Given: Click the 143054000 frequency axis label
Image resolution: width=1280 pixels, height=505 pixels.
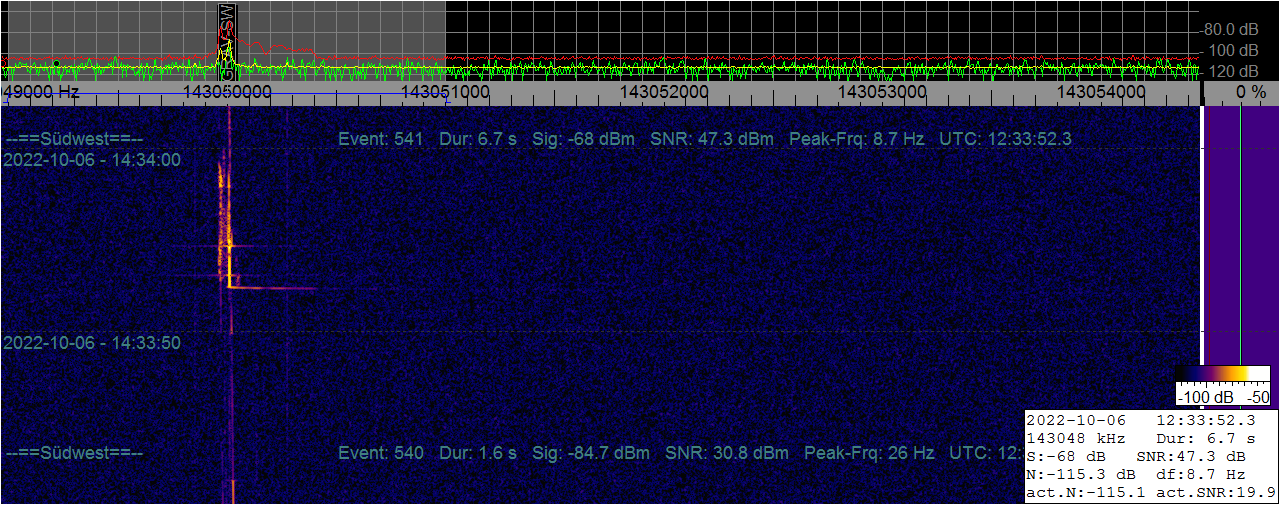Looking at the screenshot, I should pos(1101,91).
